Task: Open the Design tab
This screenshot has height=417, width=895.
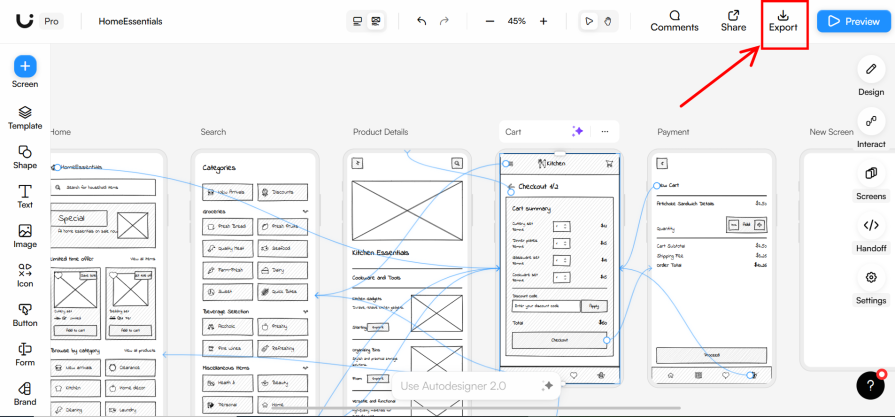Action: pyautogui.click(x=871, y=75)
